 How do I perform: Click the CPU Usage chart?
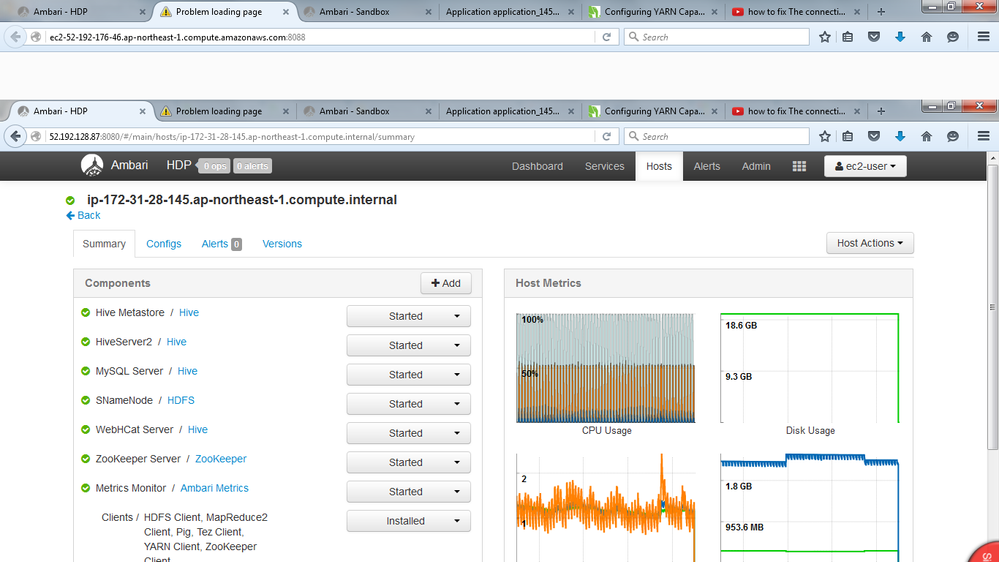tap(605, 368)
